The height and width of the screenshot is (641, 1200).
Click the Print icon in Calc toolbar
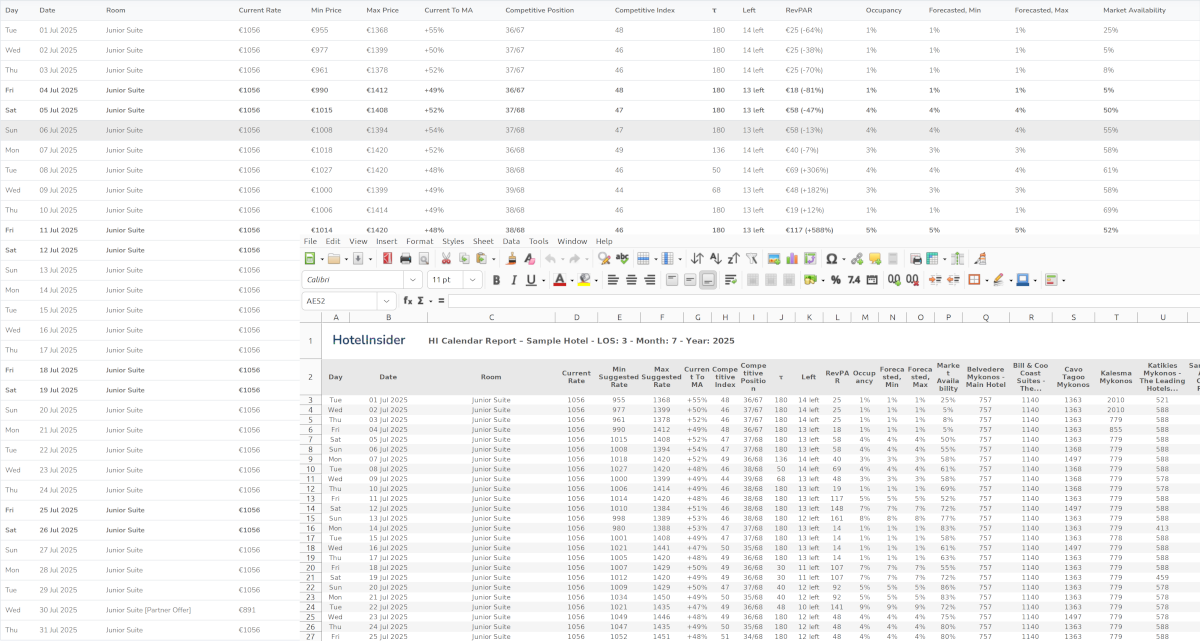click(x=405, y=258)
